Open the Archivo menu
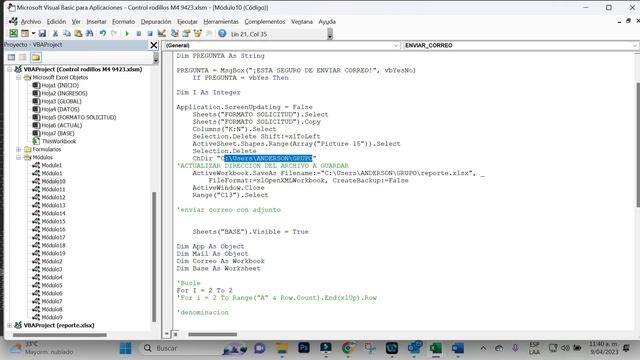 31,22
